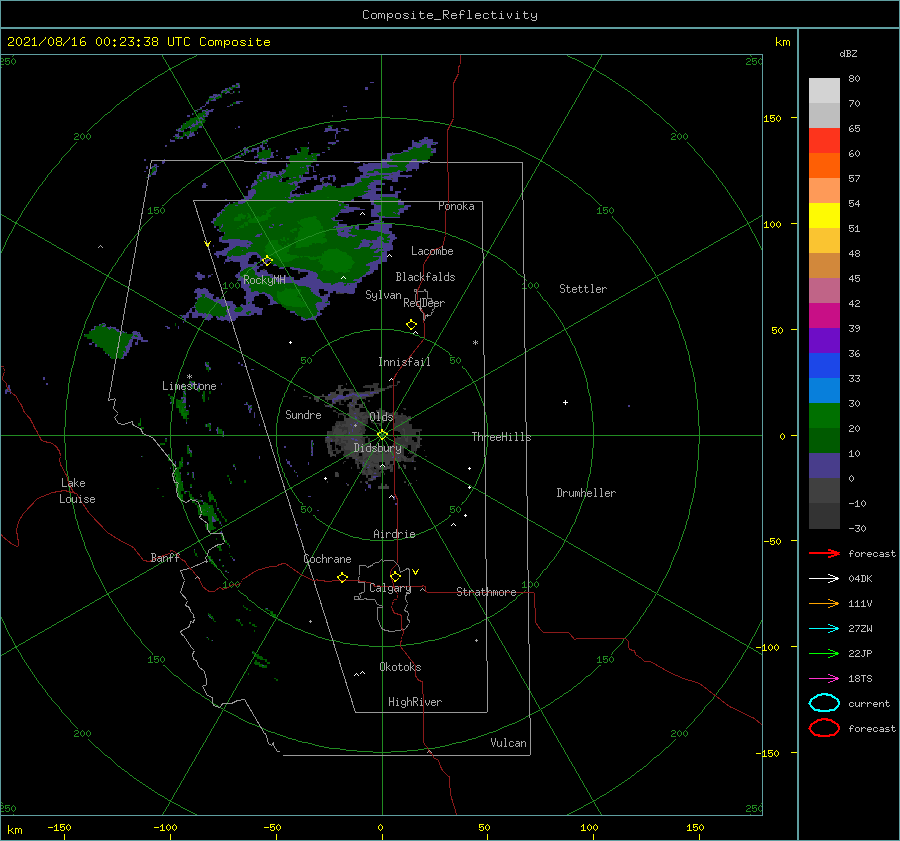This screenshot has width=900, height=841.
Task: Click the Vulcan label
Action: 509,743
